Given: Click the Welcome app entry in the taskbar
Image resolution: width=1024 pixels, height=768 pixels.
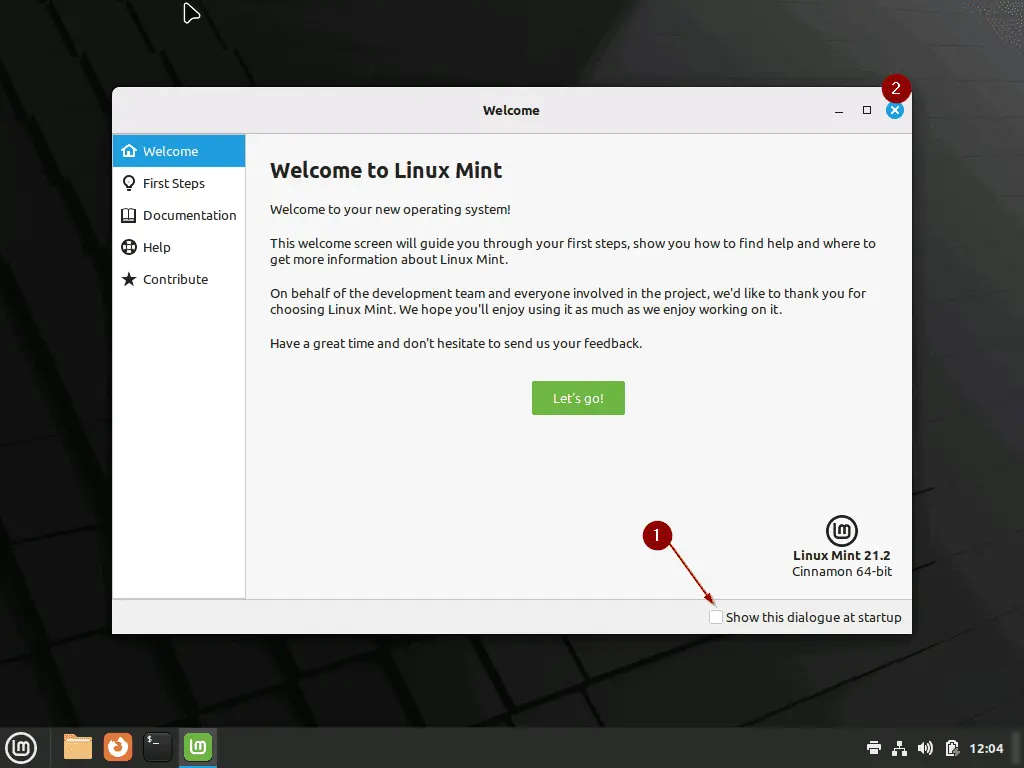Looking at the screenshot, I should 197,747.
